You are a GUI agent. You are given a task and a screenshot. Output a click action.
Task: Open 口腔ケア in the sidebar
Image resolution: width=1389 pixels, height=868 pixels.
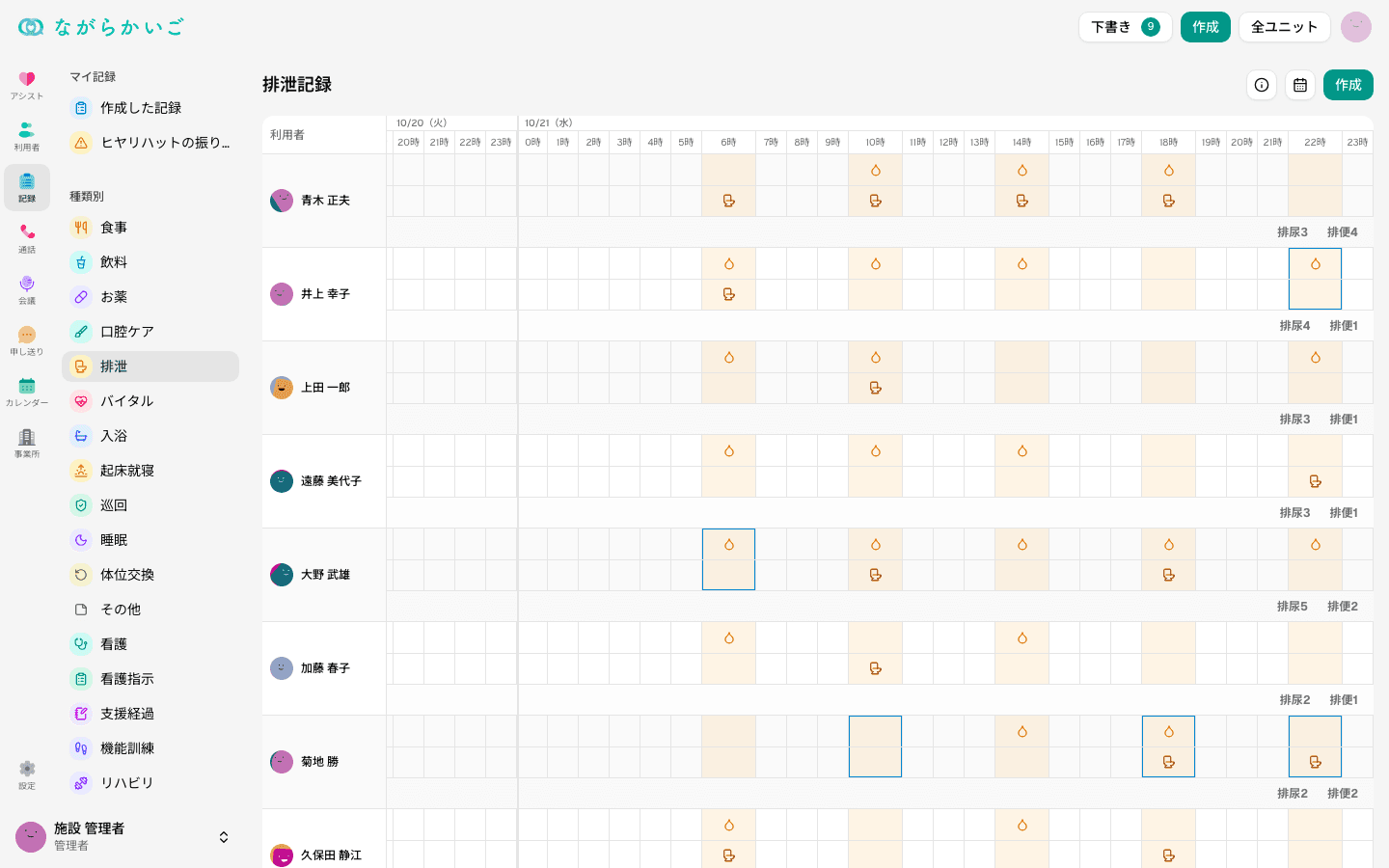click(150, 332)
